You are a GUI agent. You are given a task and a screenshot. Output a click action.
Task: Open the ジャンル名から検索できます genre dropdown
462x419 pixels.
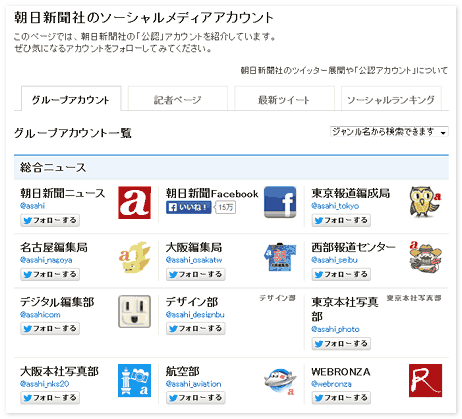pos(389,132)
